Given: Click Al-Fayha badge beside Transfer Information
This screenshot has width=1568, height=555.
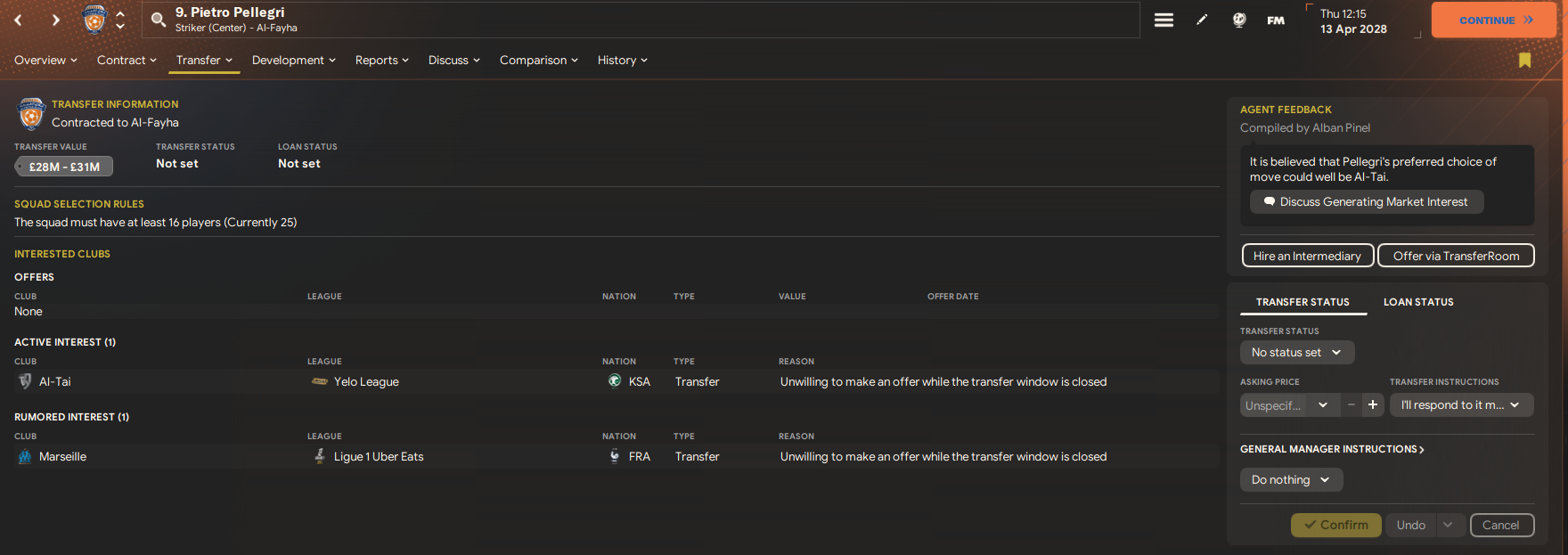Looking at the screenshot, I should coord(31,114).
